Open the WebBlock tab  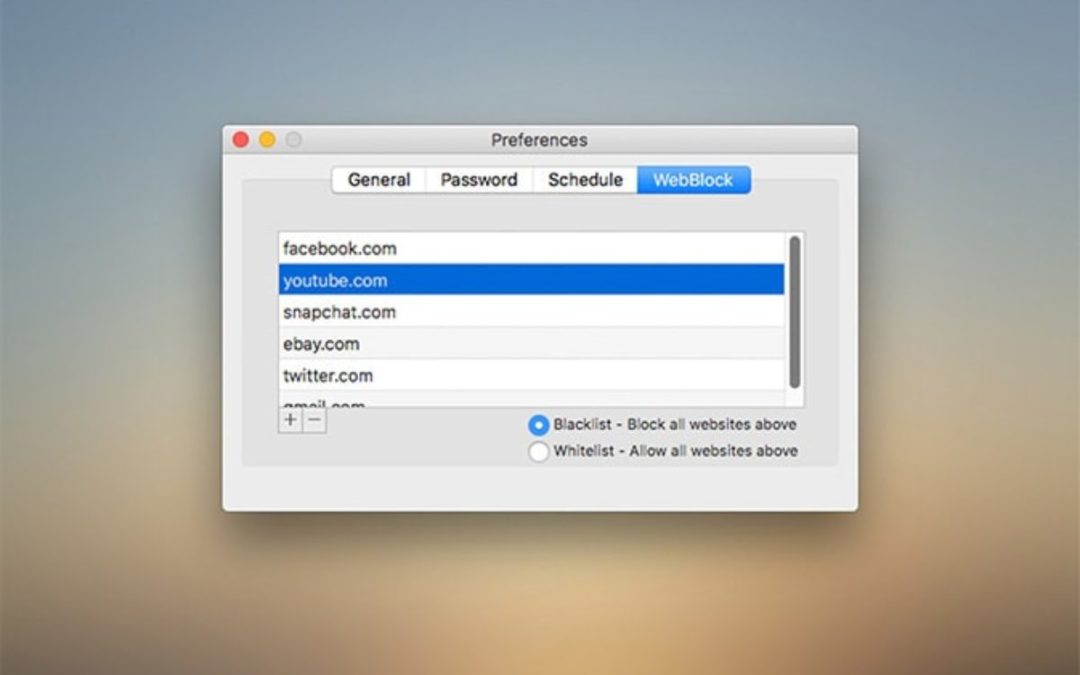[x=694, y=179]
